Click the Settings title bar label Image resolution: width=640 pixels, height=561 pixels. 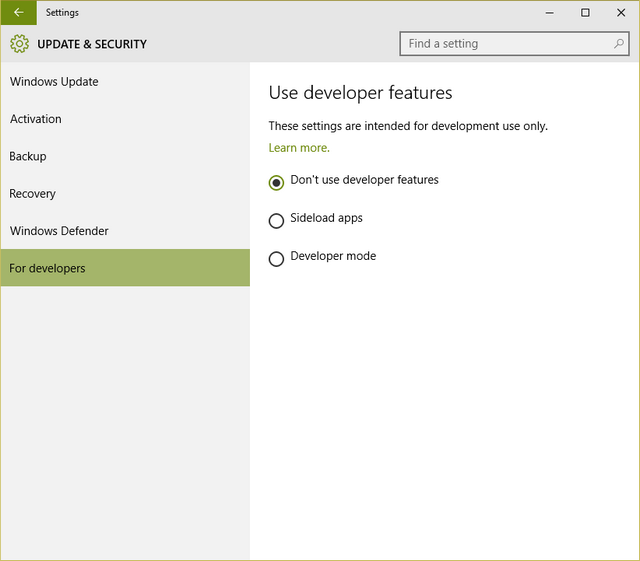62,13
